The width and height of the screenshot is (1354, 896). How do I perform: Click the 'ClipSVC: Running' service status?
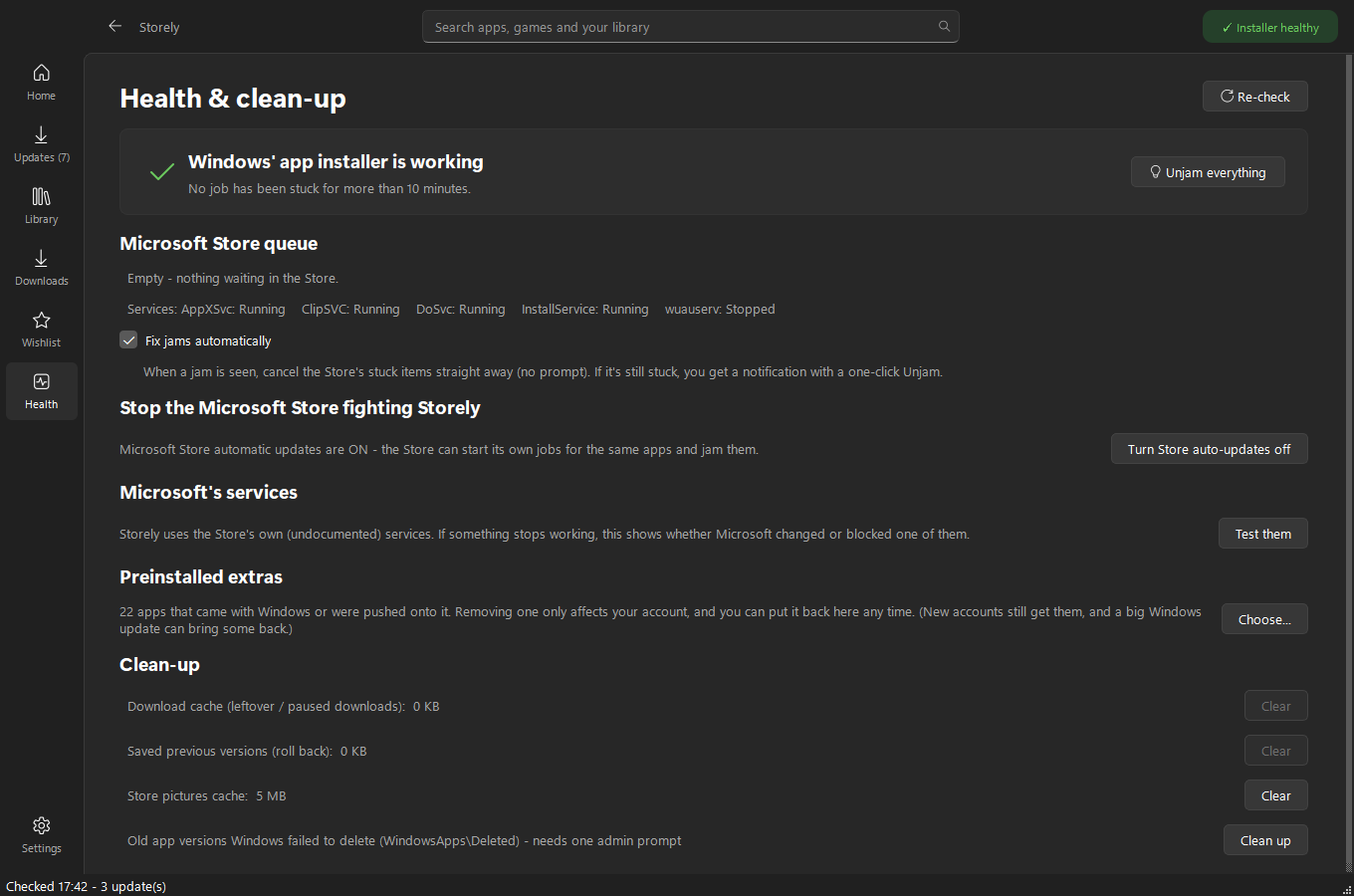(350, 310)
